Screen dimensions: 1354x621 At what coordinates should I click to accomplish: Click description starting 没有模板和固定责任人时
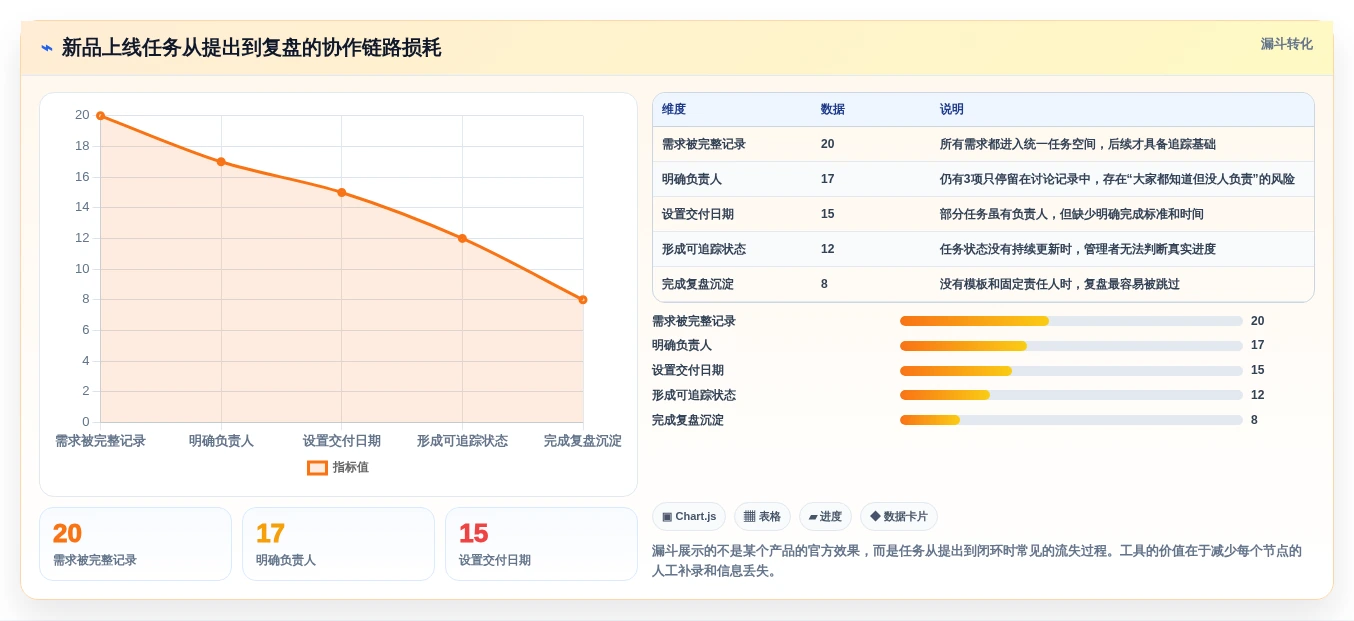click(1060, 284)
